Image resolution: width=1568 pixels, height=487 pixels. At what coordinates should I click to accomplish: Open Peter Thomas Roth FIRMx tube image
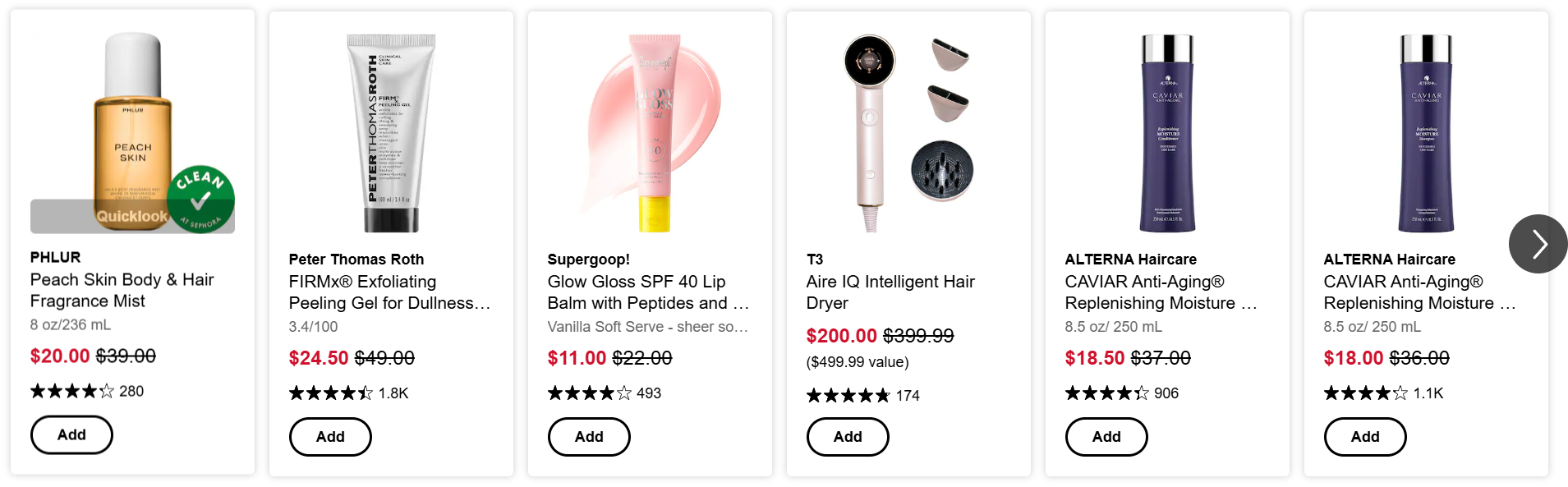click(x=391, y=133)
